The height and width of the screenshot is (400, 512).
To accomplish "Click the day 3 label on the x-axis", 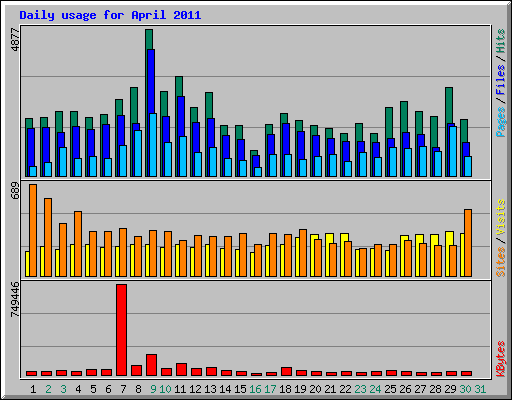I will tap(63, 389).
